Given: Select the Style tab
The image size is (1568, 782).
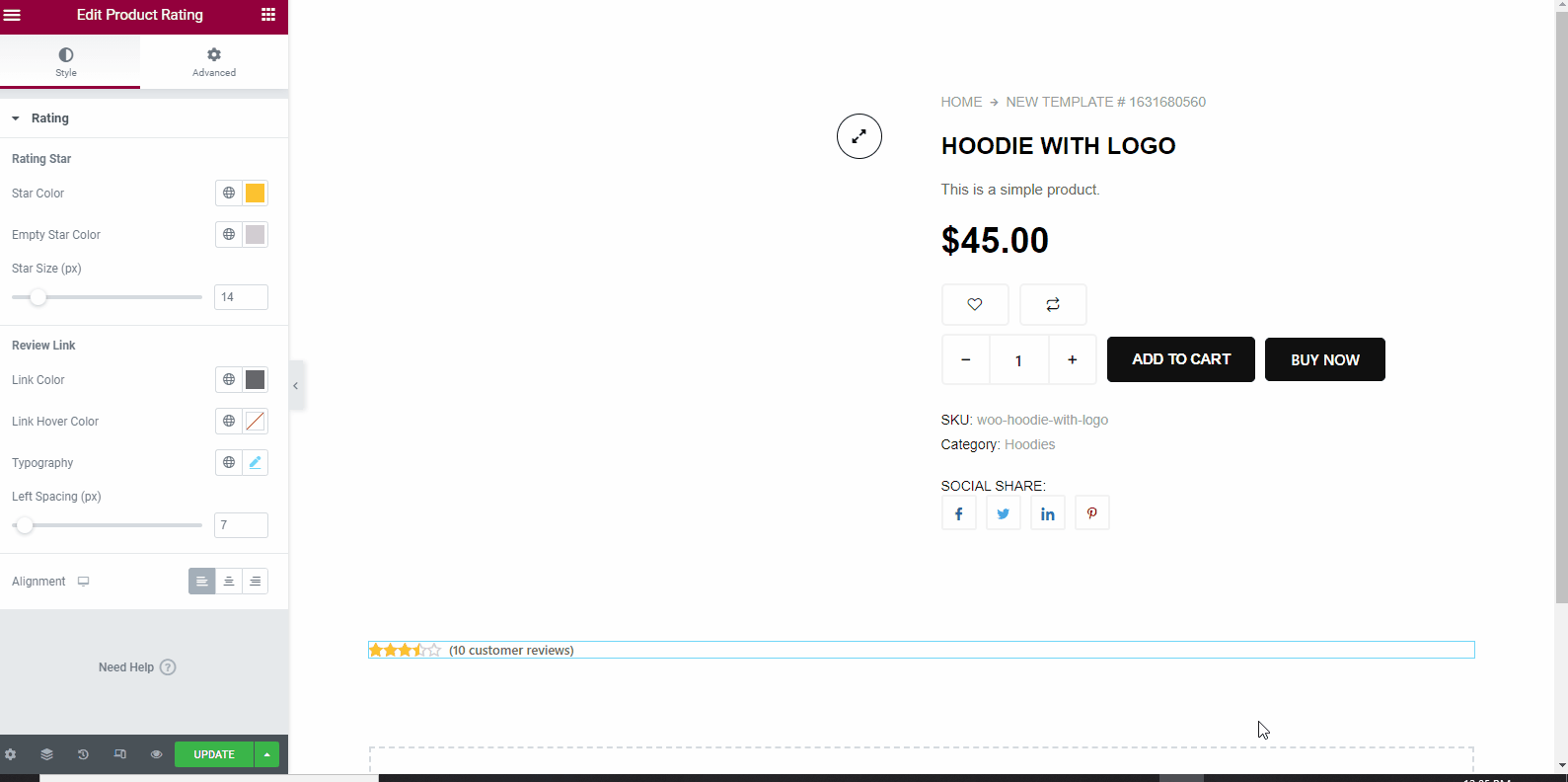Looking at the screenshot, I should click(x=66, y=61).
